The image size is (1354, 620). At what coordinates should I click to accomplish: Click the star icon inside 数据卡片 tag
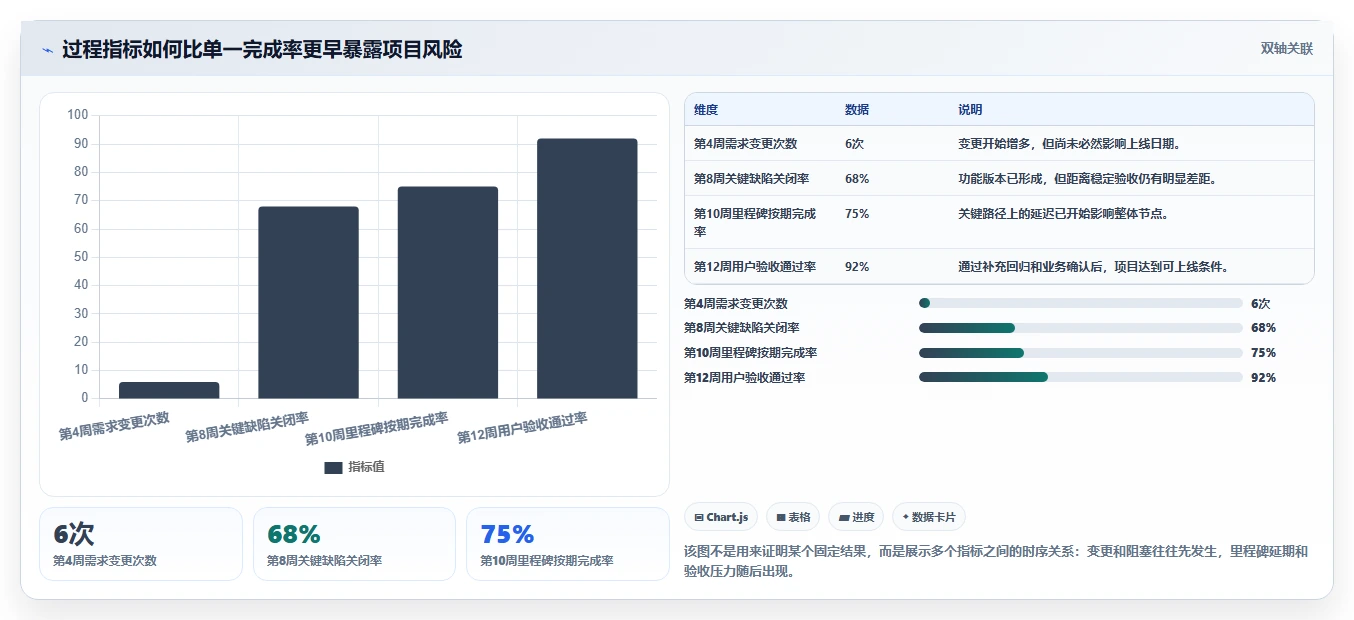906,517
